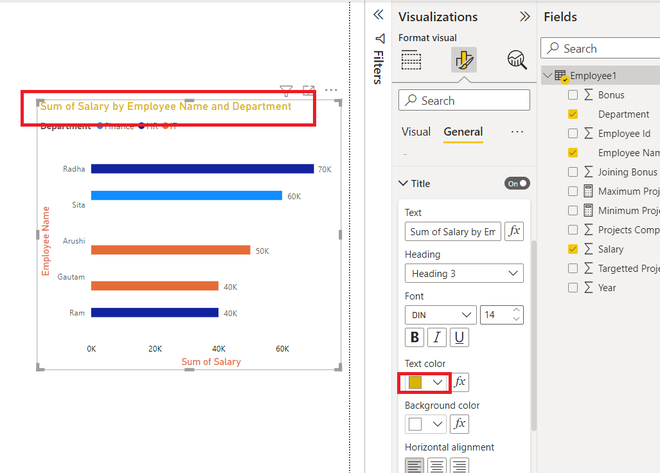Image resolution: width=660 pixels, height=473 pixels.
Task: Open the Heading 3 dropdown
Action: [464, 273]
